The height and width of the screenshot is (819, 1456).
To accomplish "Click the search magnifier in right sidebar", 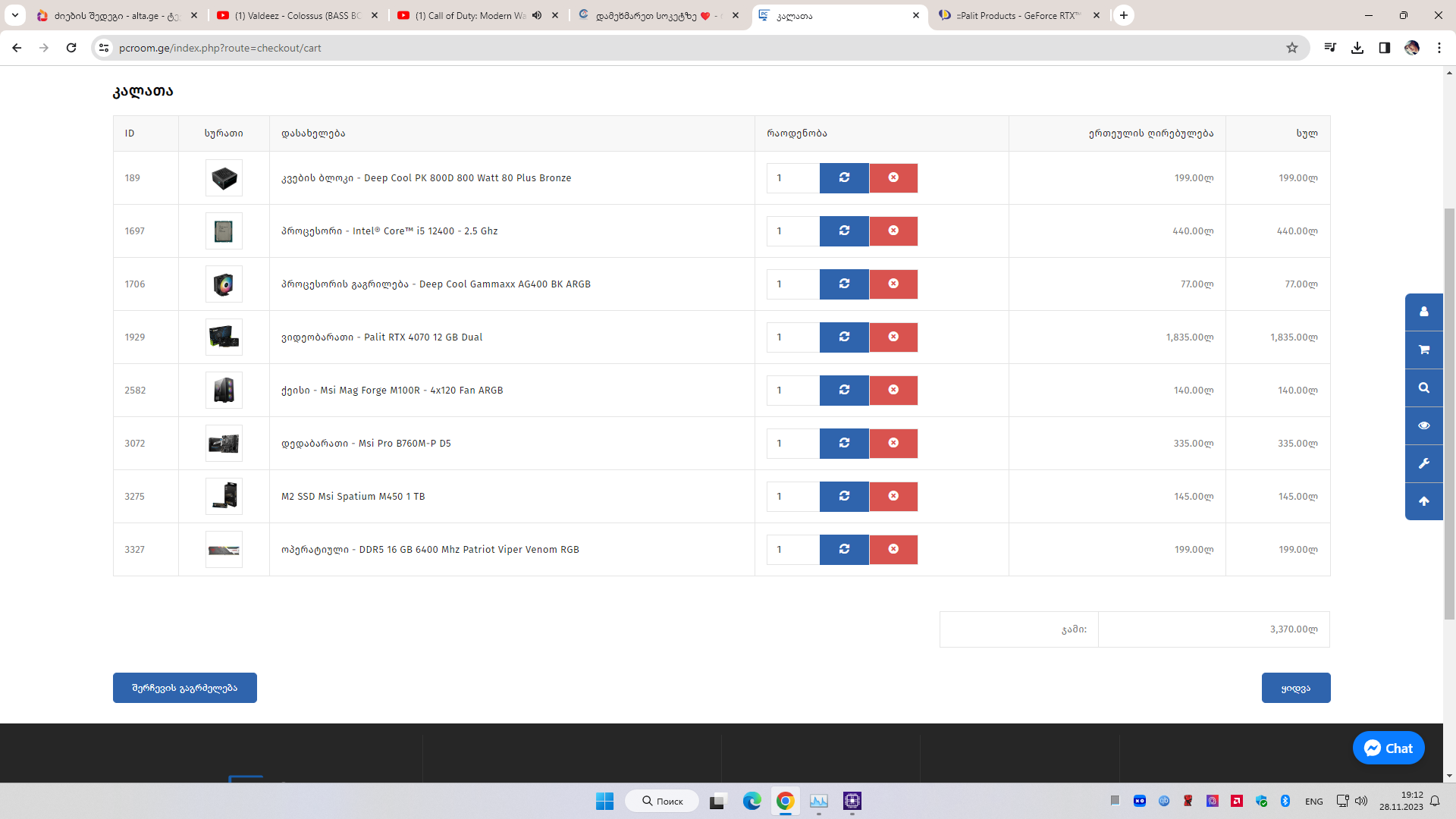I will 1424,388.
